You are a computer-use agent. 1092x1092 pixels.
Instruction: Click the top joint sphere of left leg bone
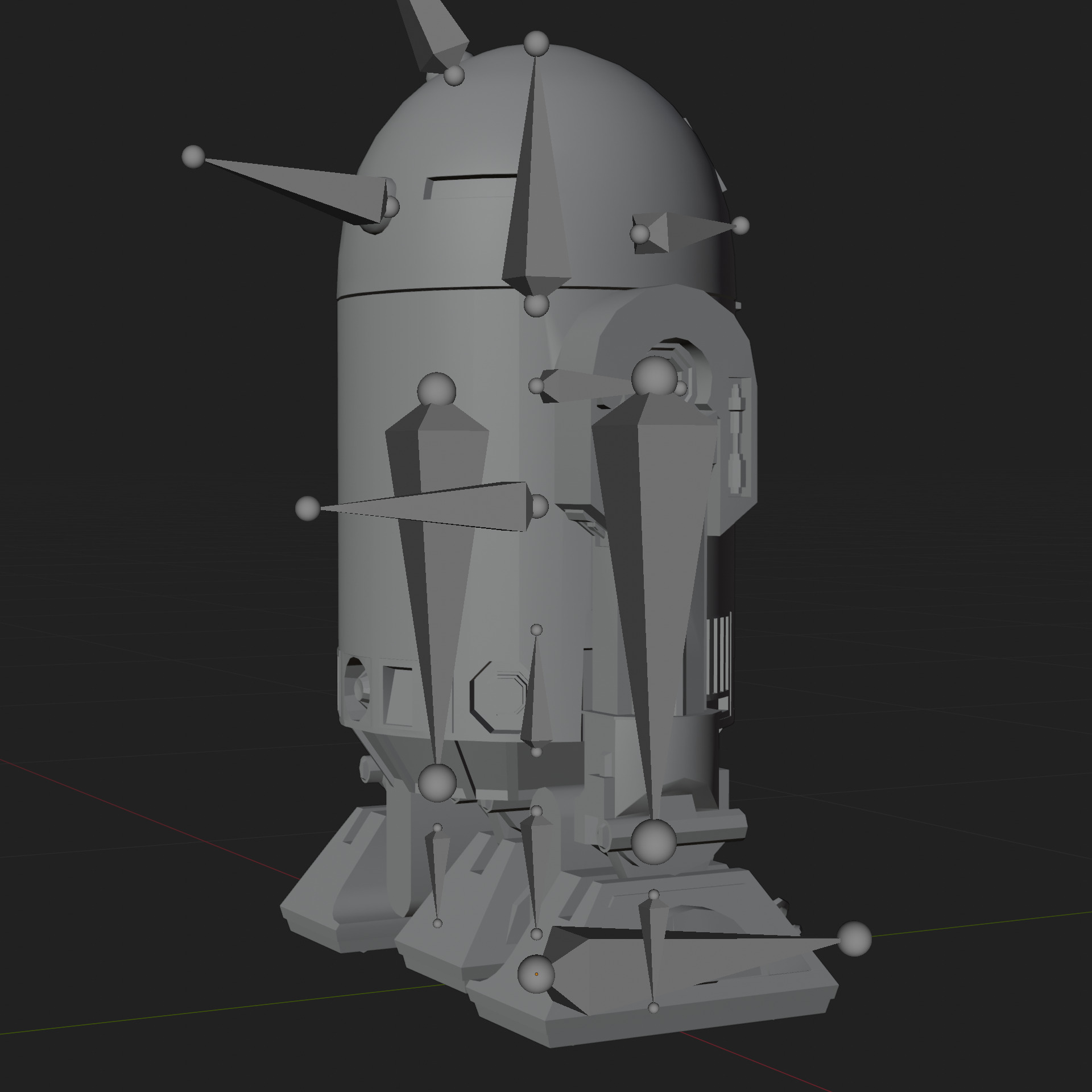pos(436,391)
